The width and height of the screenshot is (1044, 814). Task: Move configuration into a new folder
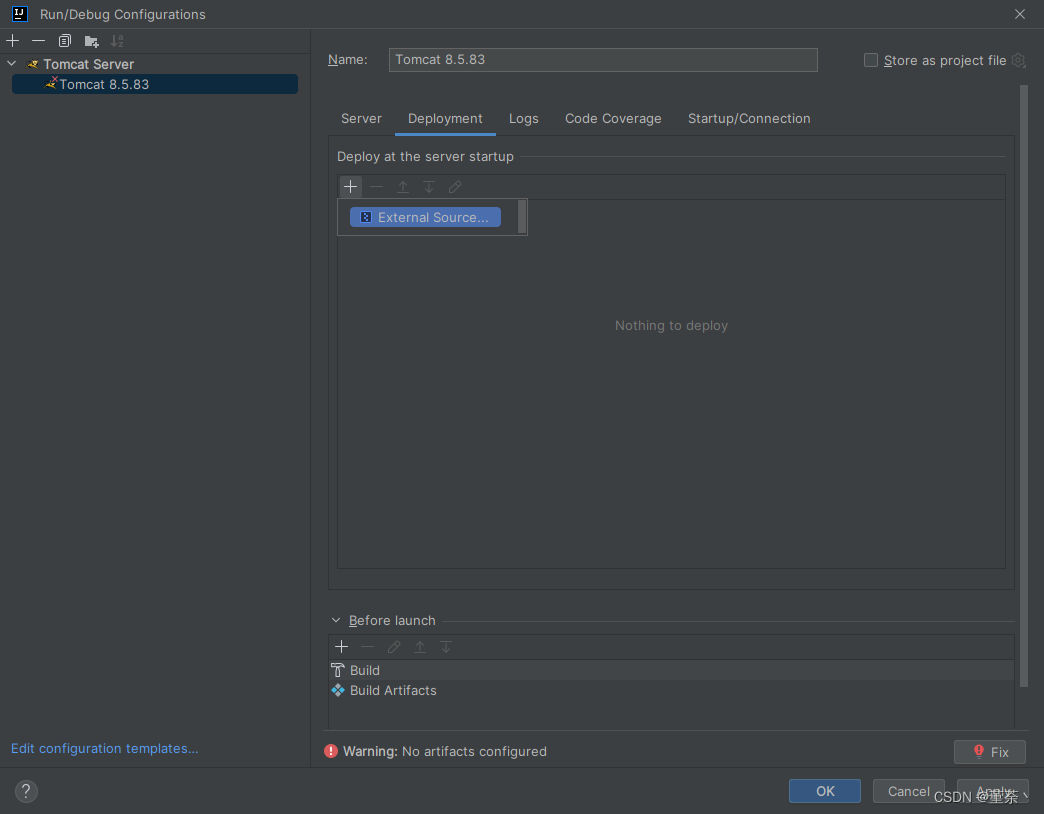click(91, 41)
